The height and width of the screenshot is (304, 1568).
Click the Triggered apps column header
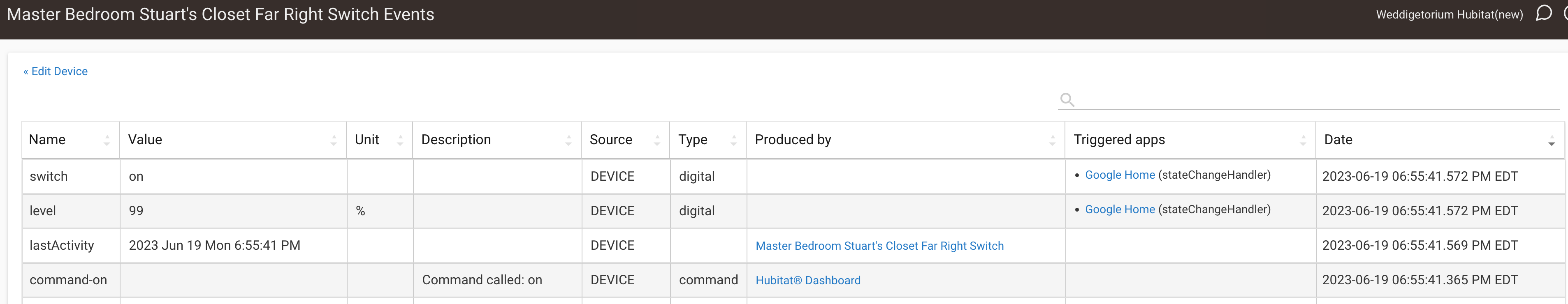pyautogui.click(x=1190, y=140)
